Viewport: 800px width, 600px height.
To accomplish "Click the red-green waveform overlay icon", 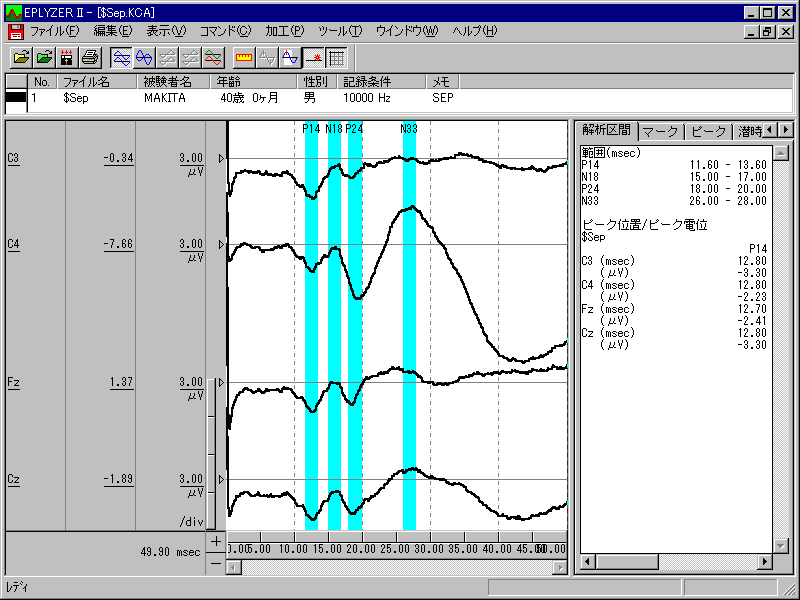I will point(213,57).
